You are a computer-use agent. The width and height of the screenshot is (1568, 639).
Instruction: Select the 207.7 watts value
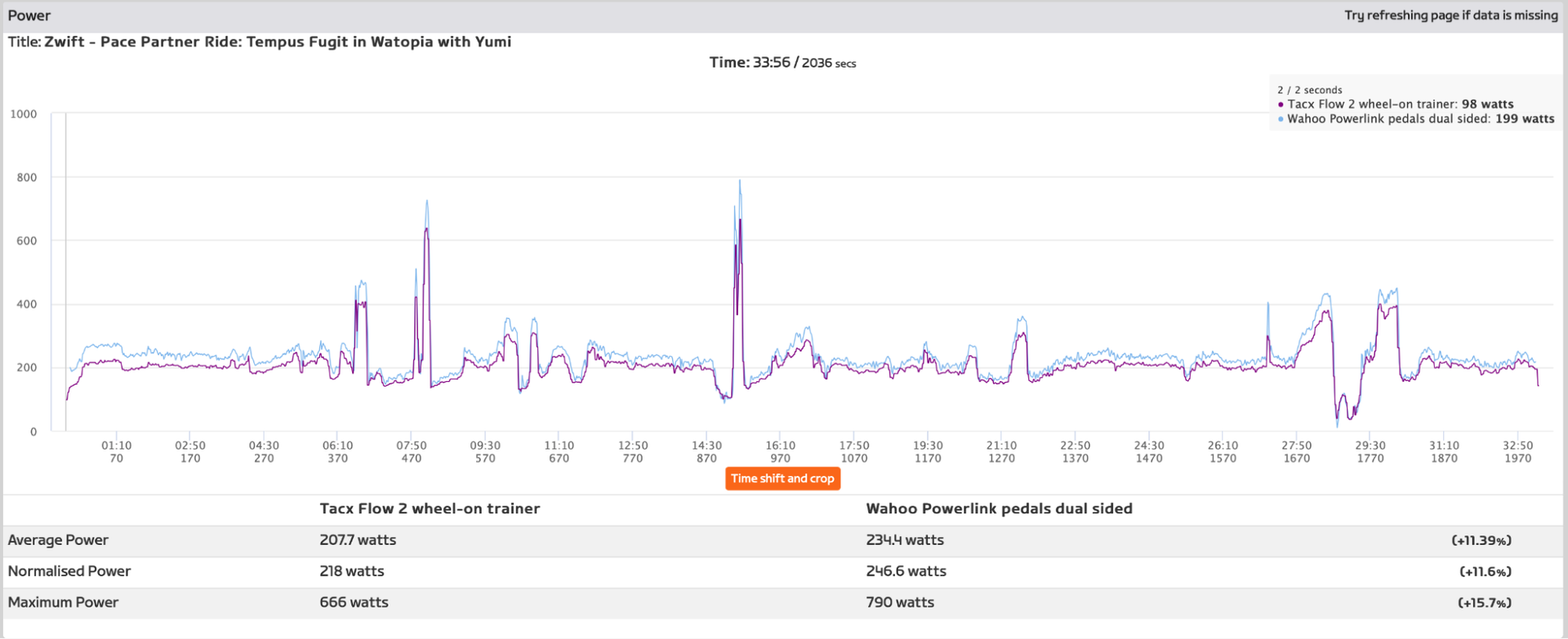[358, 540]
